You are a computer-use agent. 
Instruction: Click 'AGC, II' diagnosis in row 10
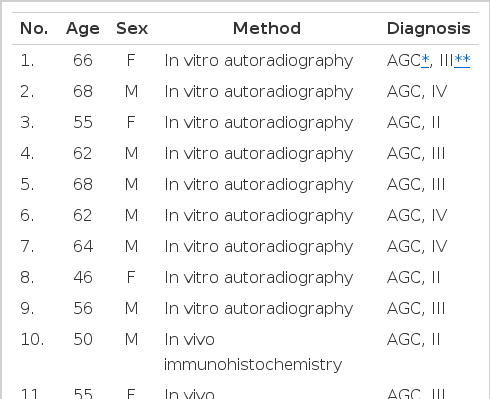point(414,339)
